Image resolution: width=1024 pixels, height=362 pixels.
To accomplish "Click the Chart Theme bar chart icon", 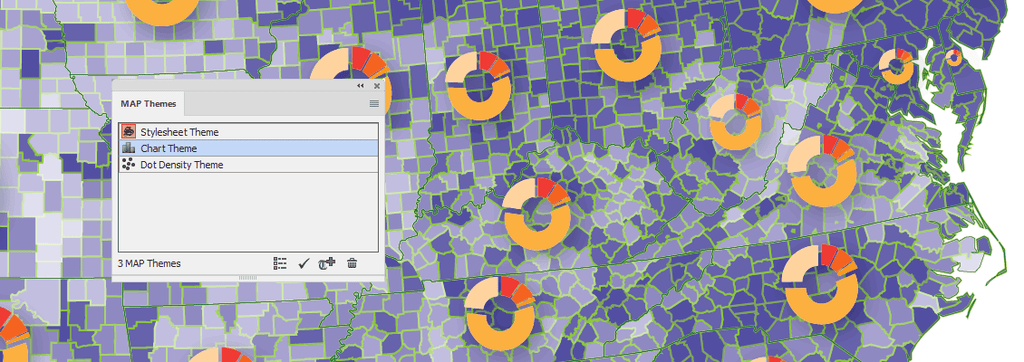I will pos(129,148).
